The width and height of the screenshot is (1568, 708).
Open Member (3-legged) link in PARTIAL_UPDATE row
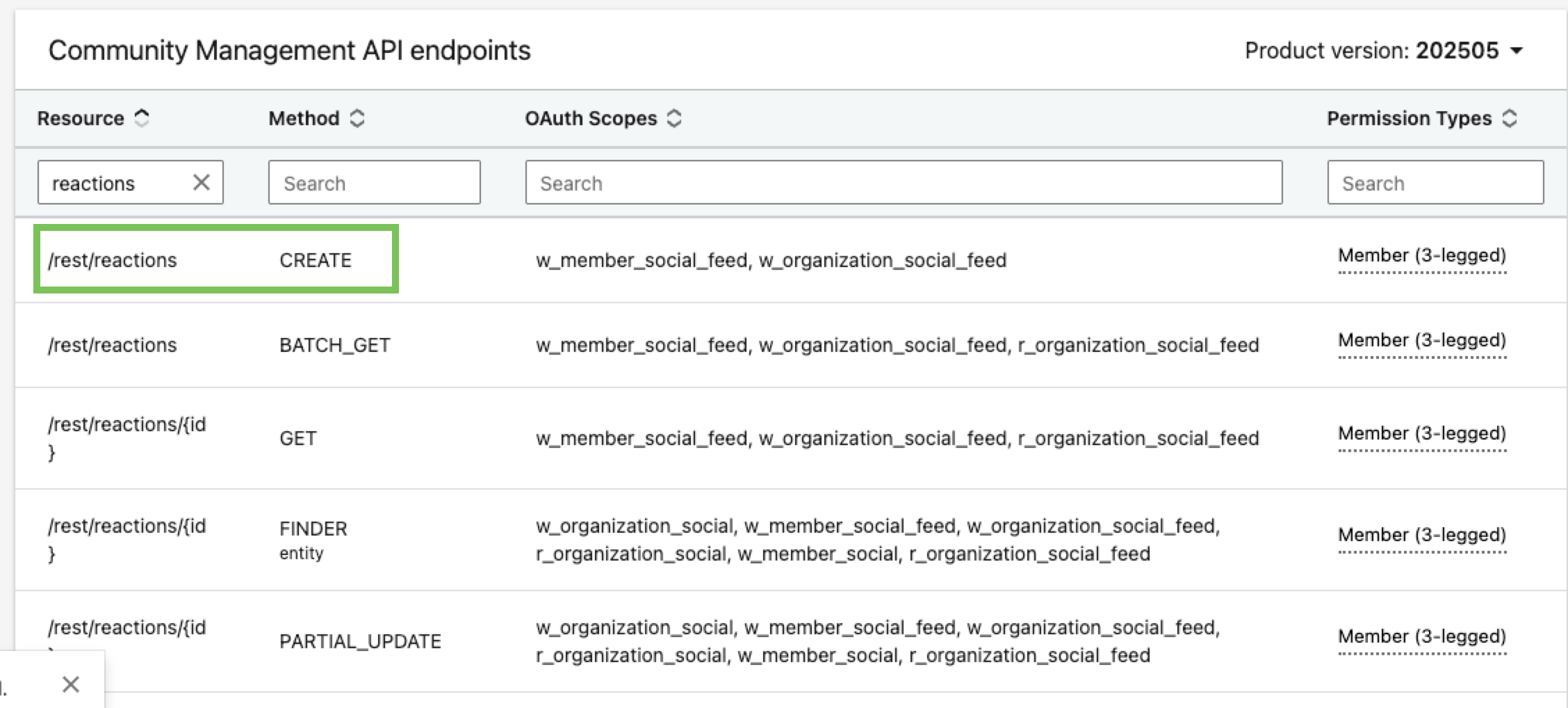click(1422, 637)
